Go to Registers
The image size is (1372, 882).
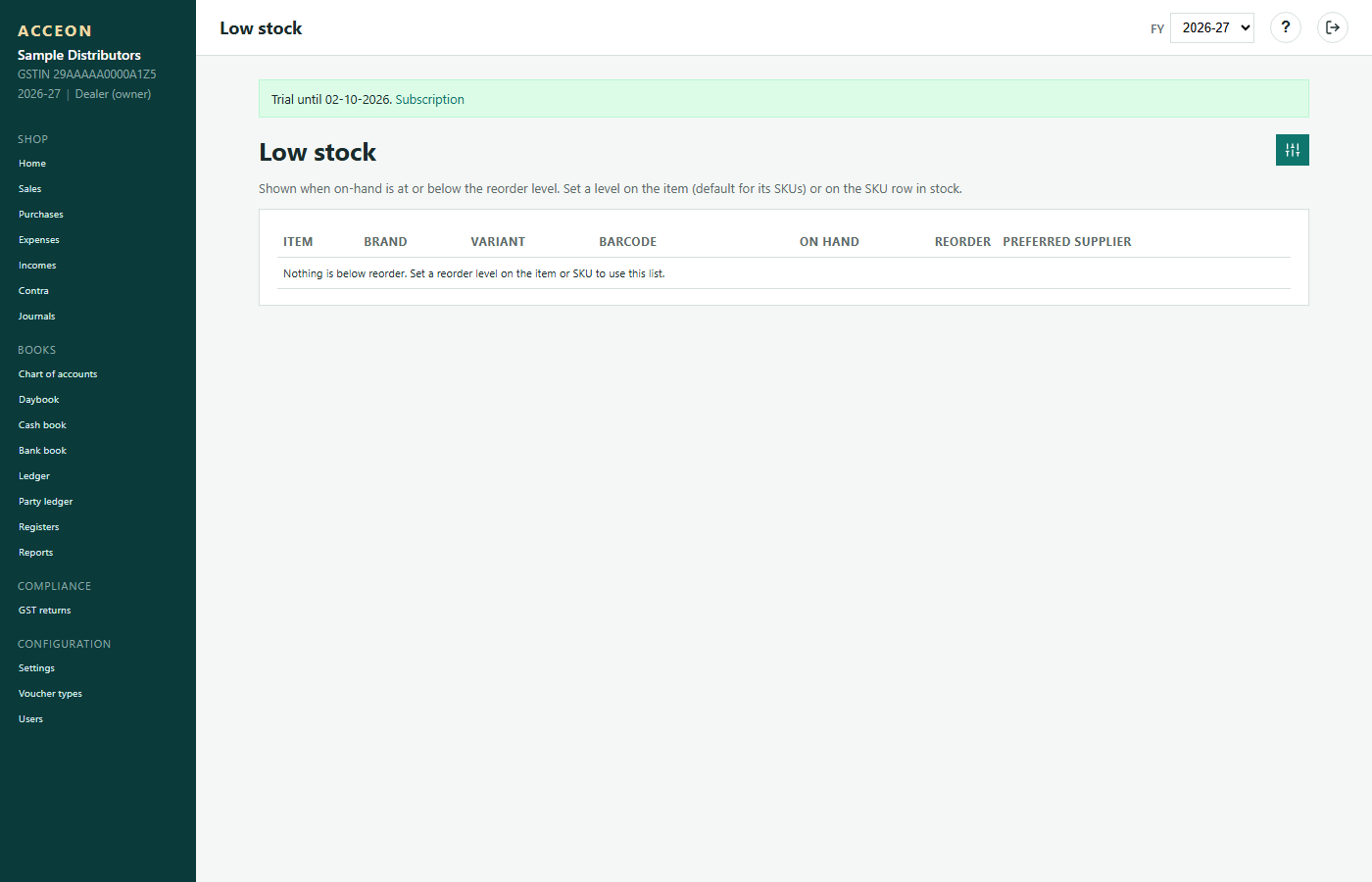(39, 527)
